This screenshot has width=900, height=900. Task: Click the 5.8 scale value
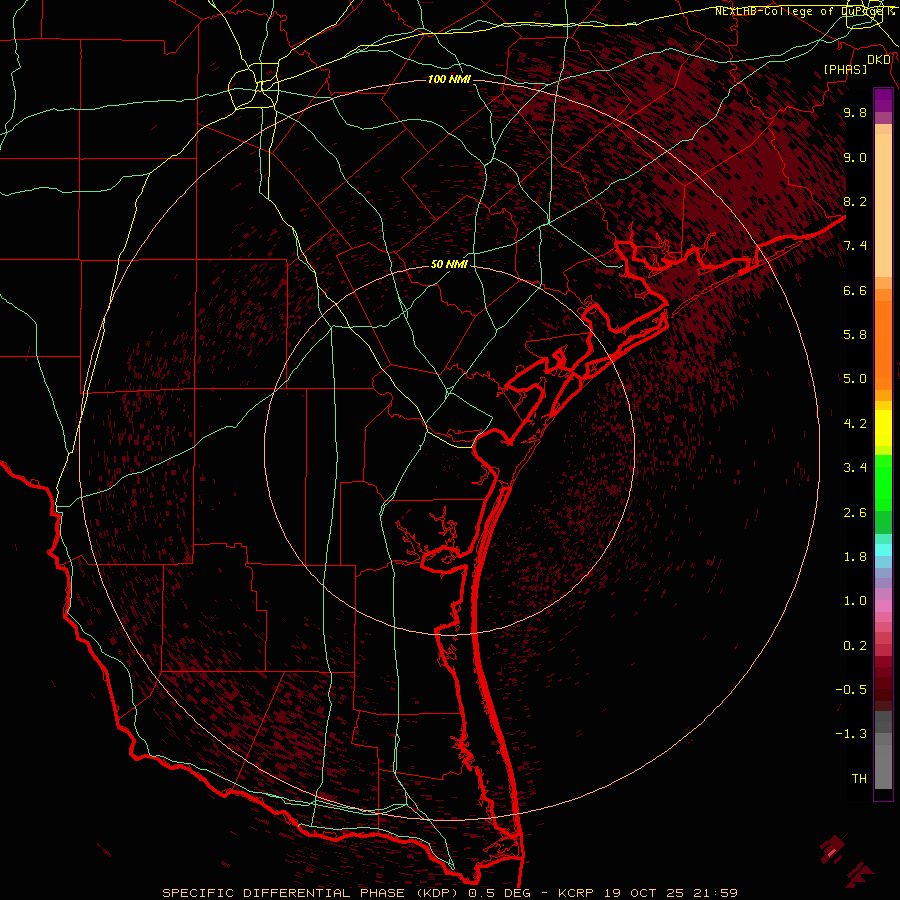tap(855, 335)
